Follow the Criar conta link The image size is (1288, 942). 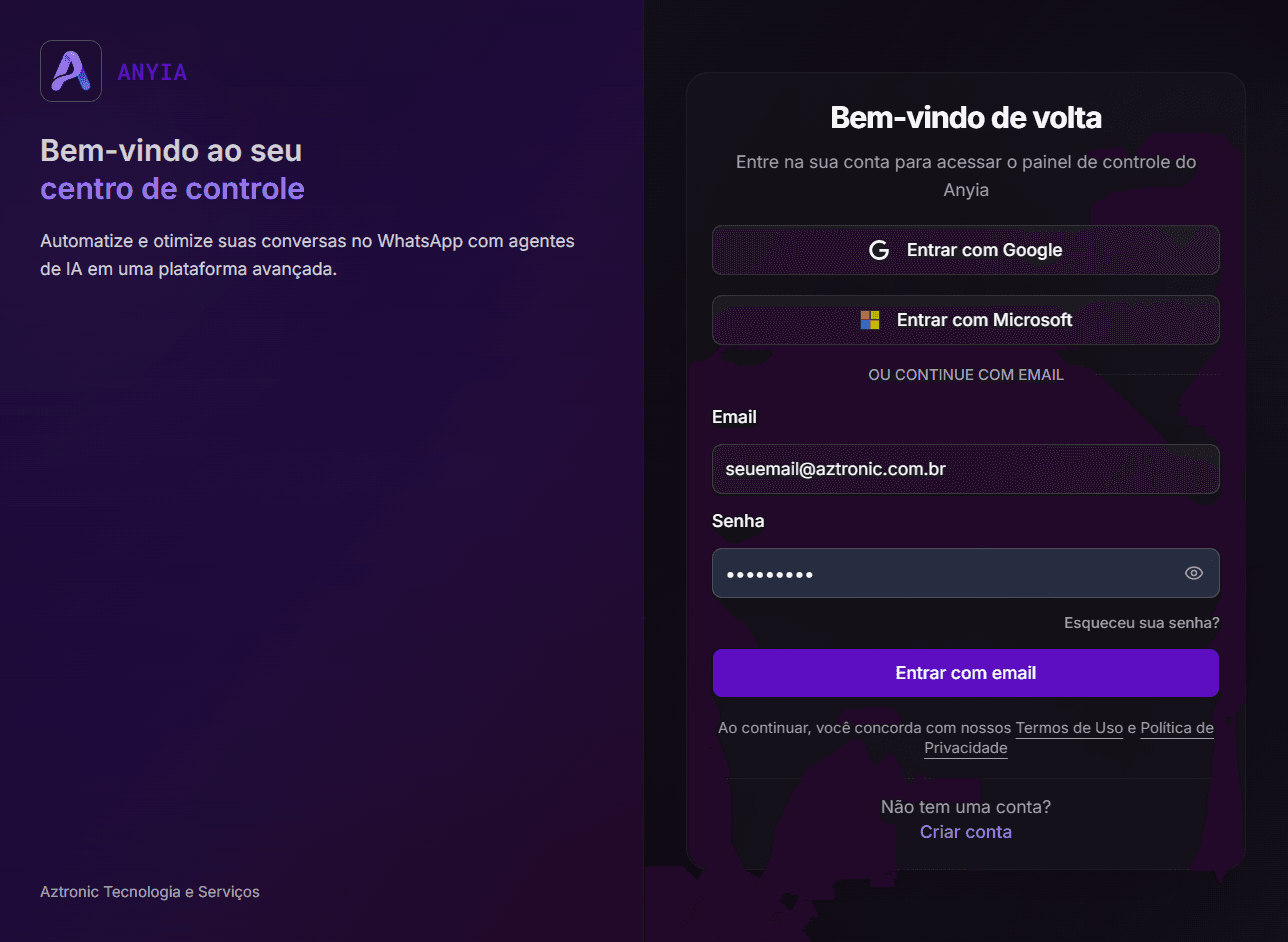click(x=965, y=832)
